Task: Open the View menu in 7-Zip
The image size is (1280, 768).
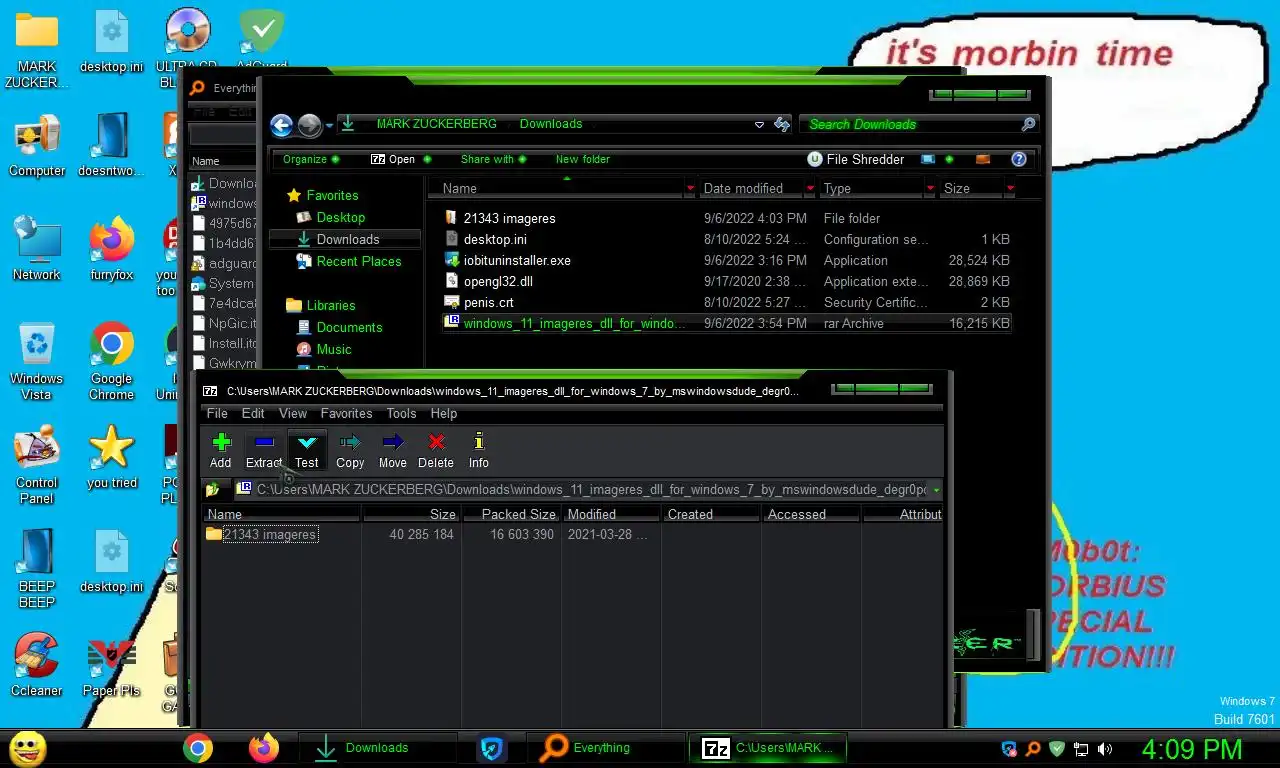Action: click(293, 413)
